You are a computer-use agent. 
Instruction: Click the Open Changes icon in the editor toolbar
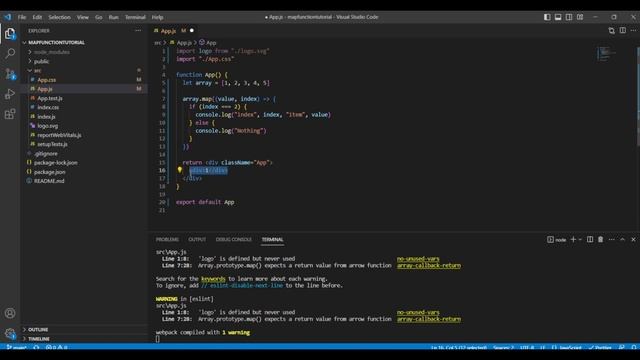pos(611,31)
